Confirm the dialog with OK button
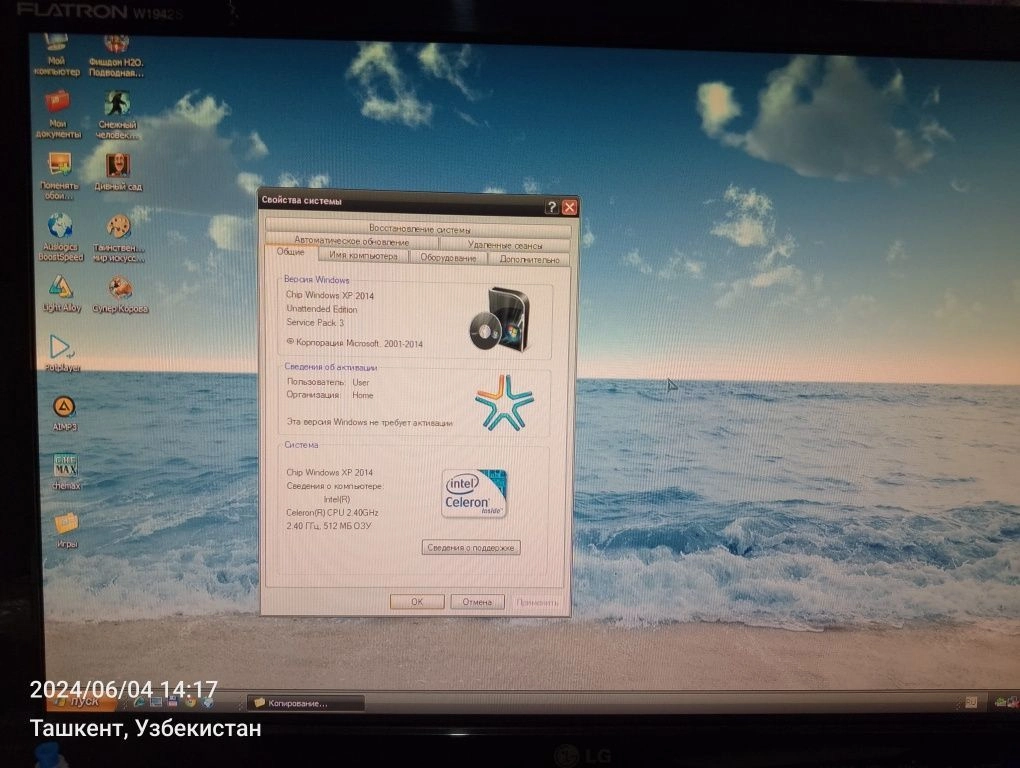Image resolution: width=1020 pixels, height=768 pixels. click(x=417, y=602)
